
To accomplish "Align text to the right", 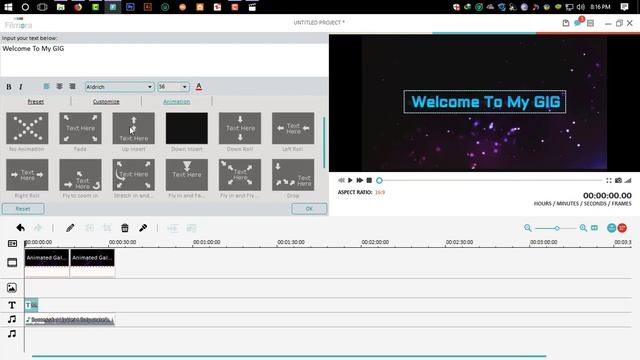I will tap(72, 87).
